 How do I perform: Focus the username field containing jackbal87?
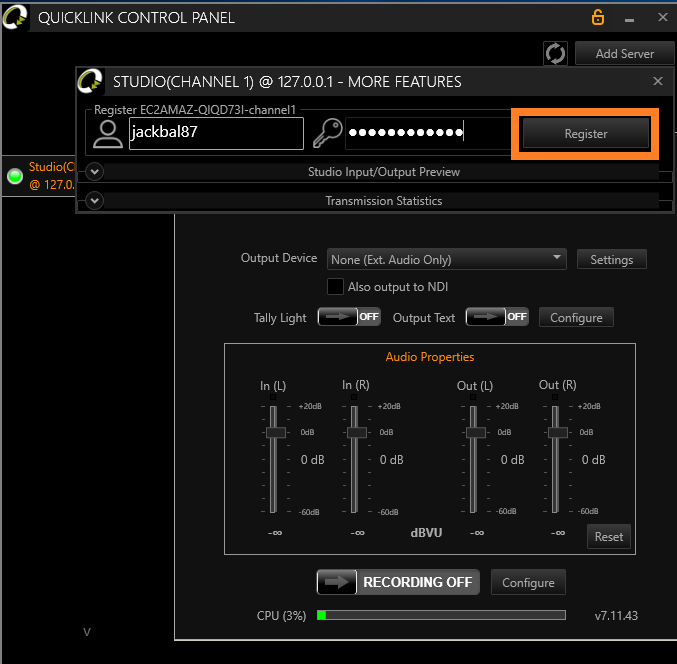[x=216, y=133]
